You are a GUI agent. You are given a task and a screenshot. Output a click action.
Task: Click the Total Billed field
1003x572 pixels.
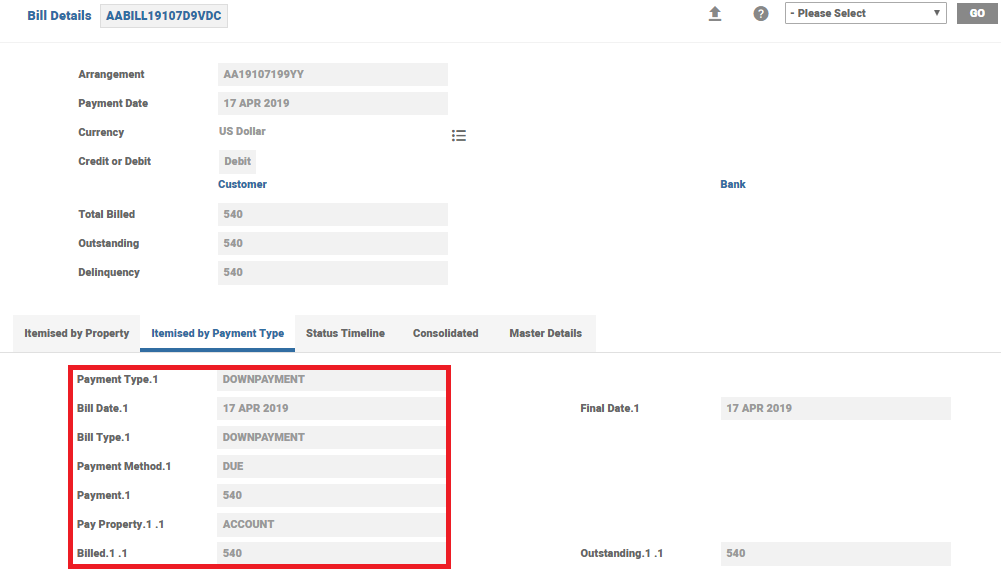coord(332,215)
